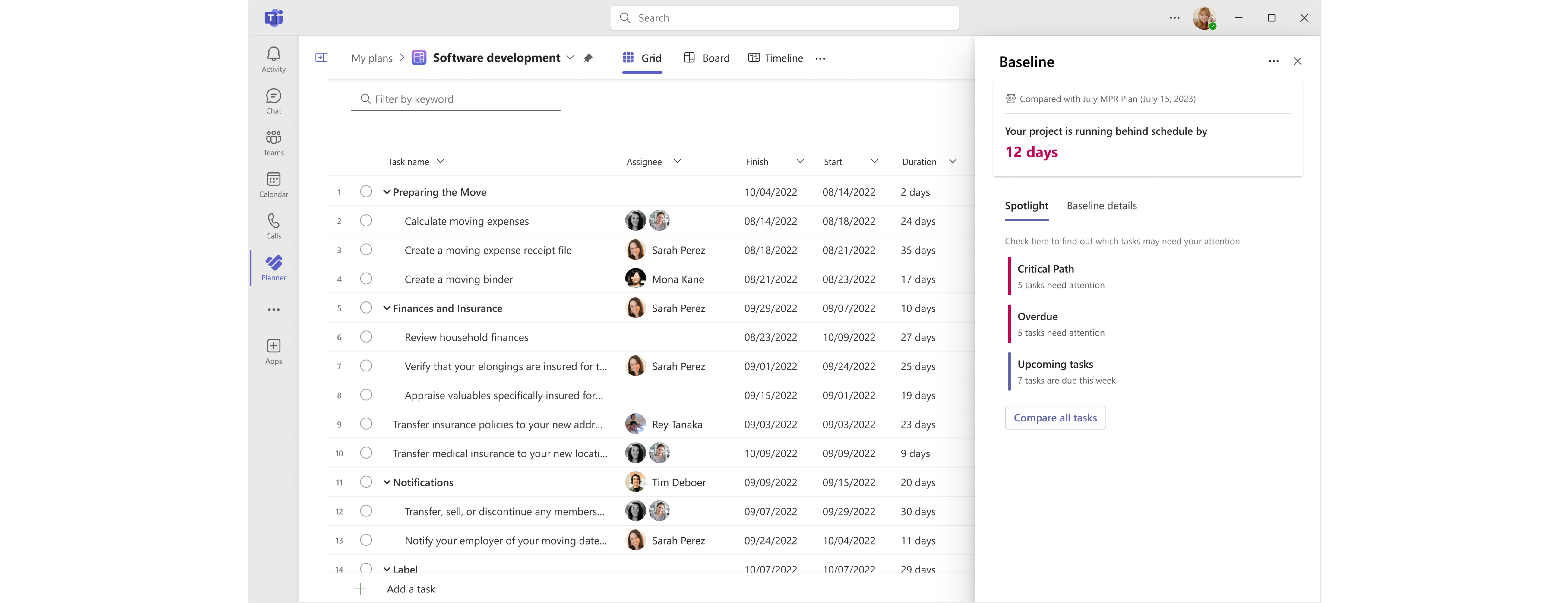This screenshot has height=603, width=1568.
Task: Collapse the Preparing the Move group
Action: (387, 192)
